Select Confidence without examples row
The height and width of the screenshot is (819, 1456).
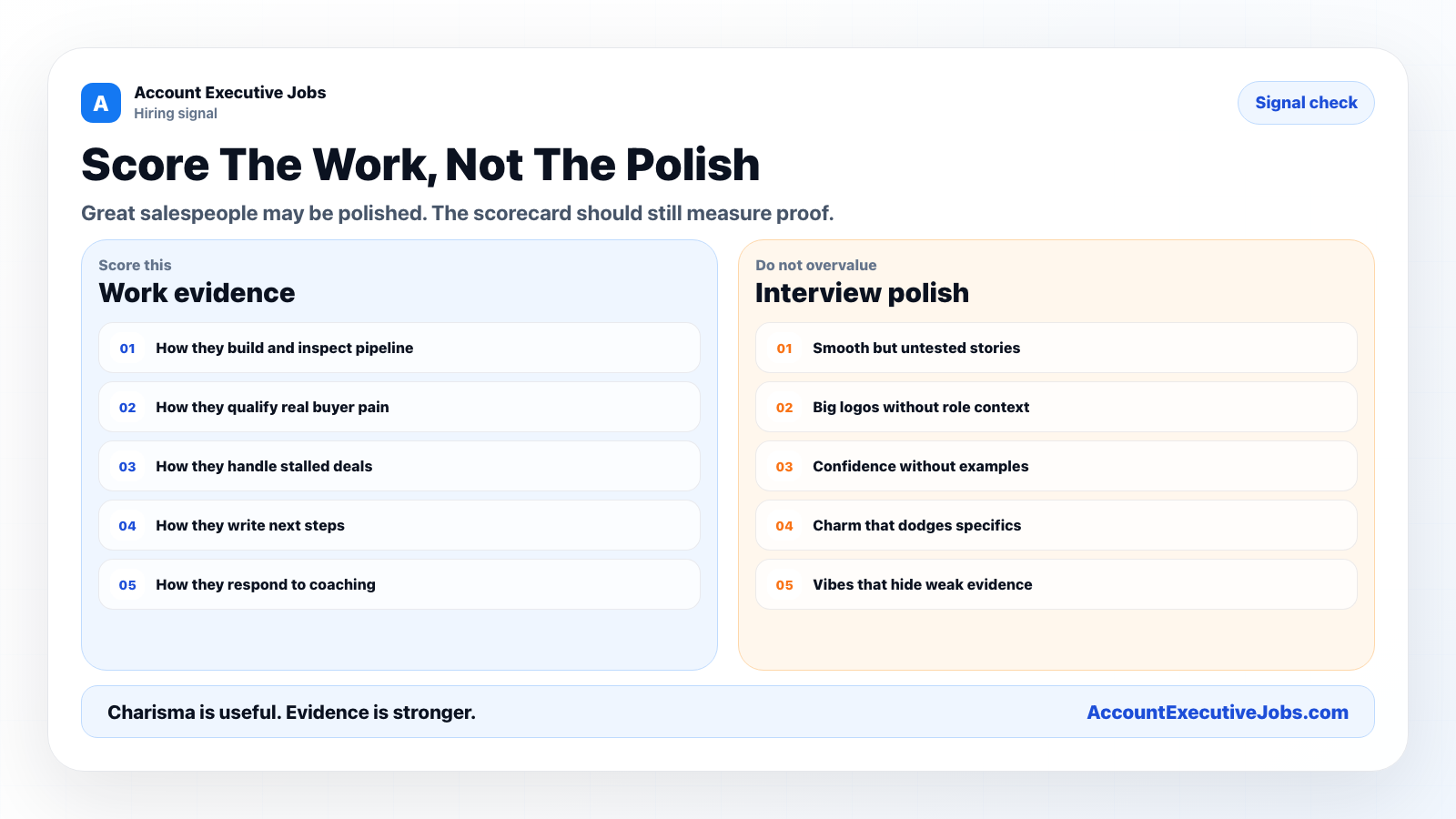pyautogui.click(x=1057, y=466)
